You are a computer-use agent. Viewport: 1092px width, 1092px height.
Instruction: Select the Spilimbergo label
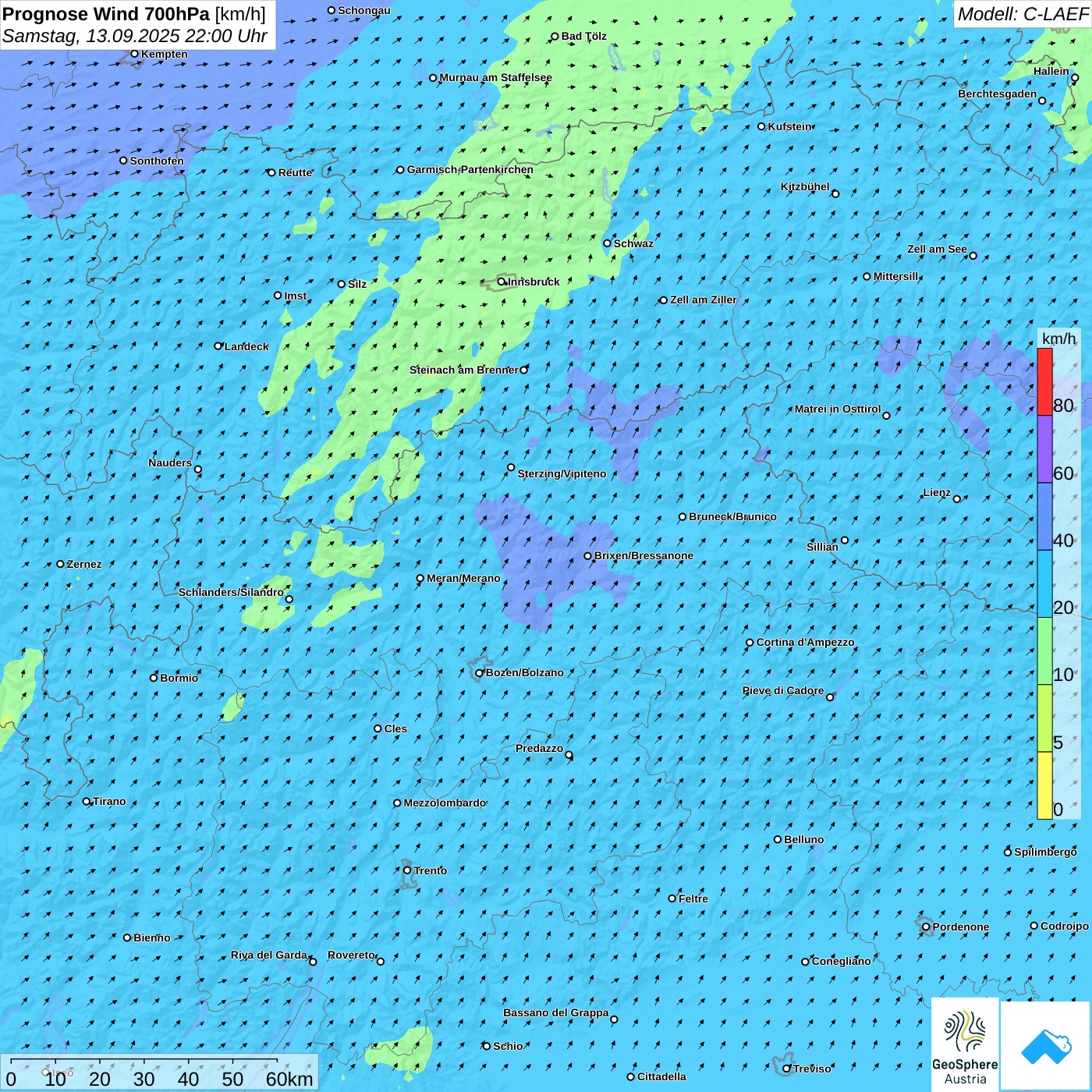pos(1045,852)
